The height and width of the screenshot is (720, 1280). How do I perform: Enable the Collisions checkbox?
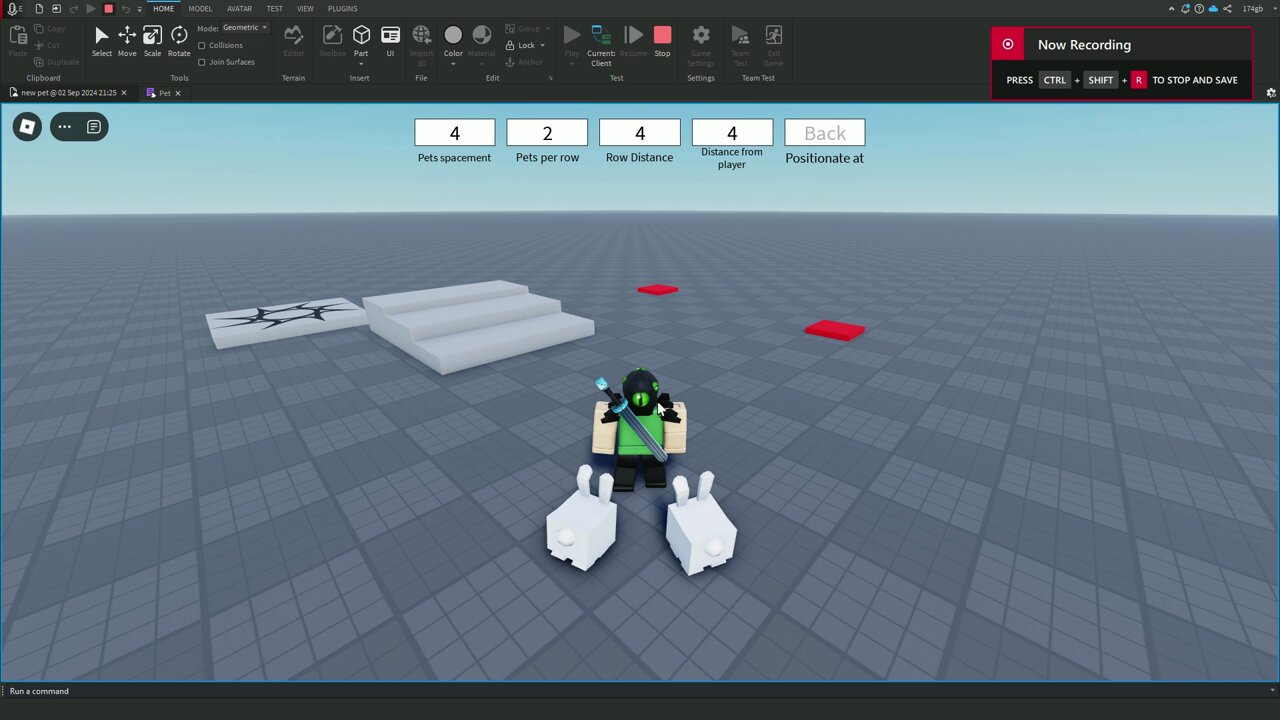pos(202,45)
